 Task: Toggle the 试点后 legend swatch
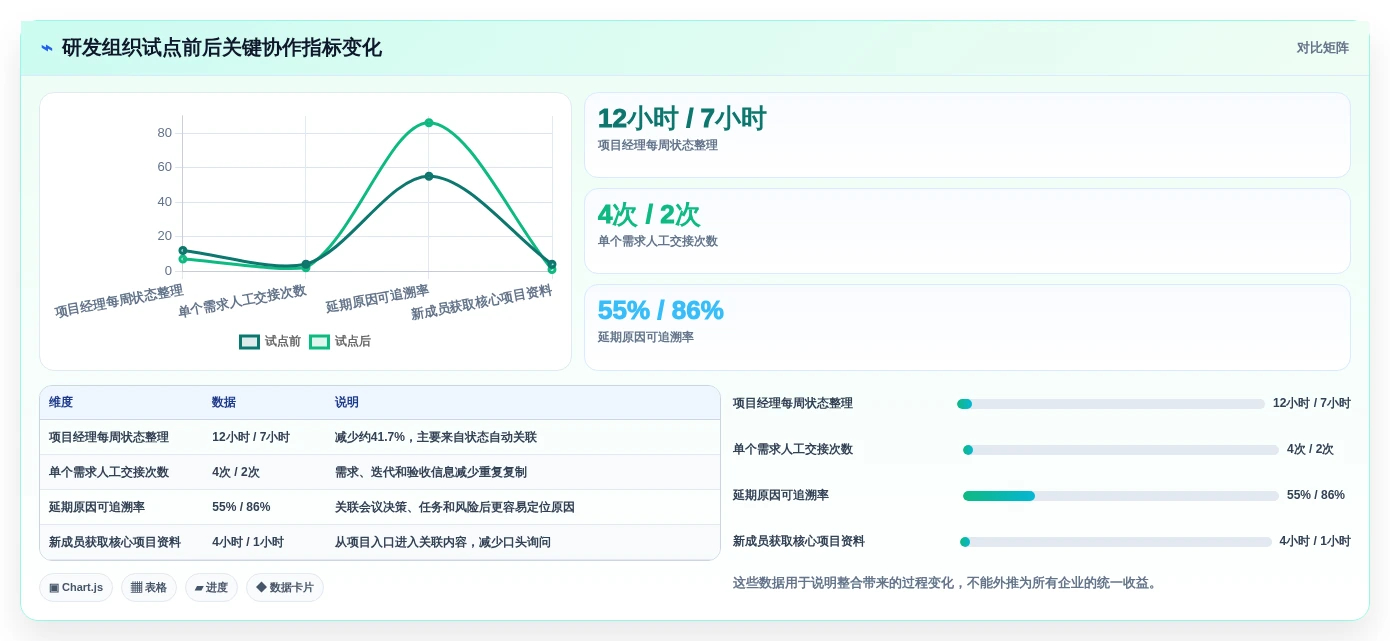(319, 342)
